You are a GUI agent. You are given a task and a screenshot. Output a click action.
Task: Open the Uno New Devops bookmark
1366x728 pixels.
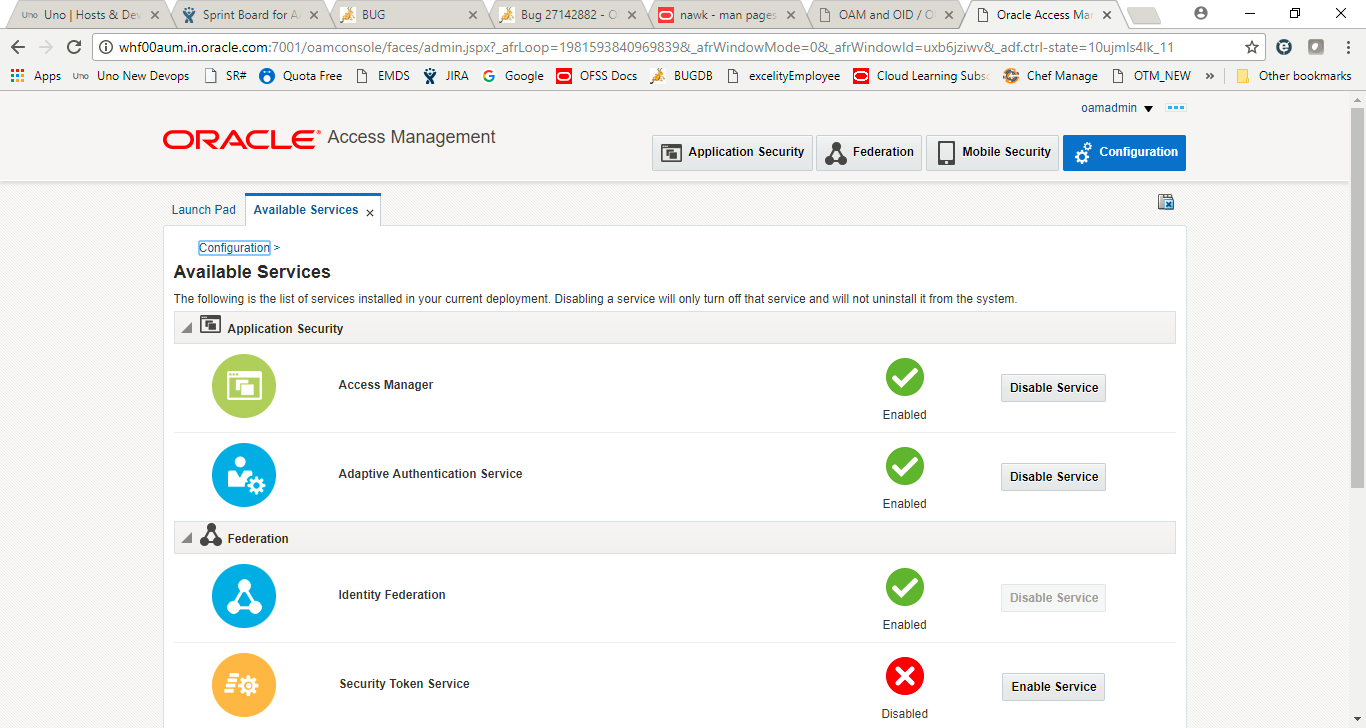point(132,76)
